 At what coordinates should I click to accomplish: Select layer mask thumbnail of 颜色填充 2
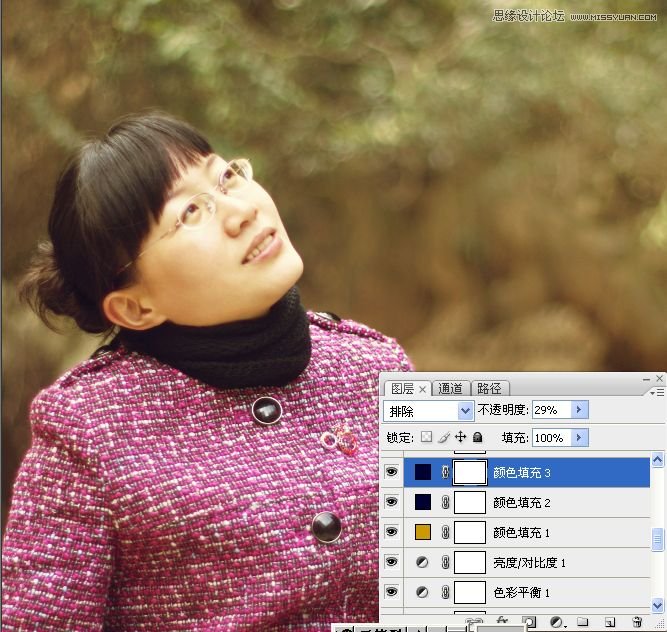click(x=470, y=502)
